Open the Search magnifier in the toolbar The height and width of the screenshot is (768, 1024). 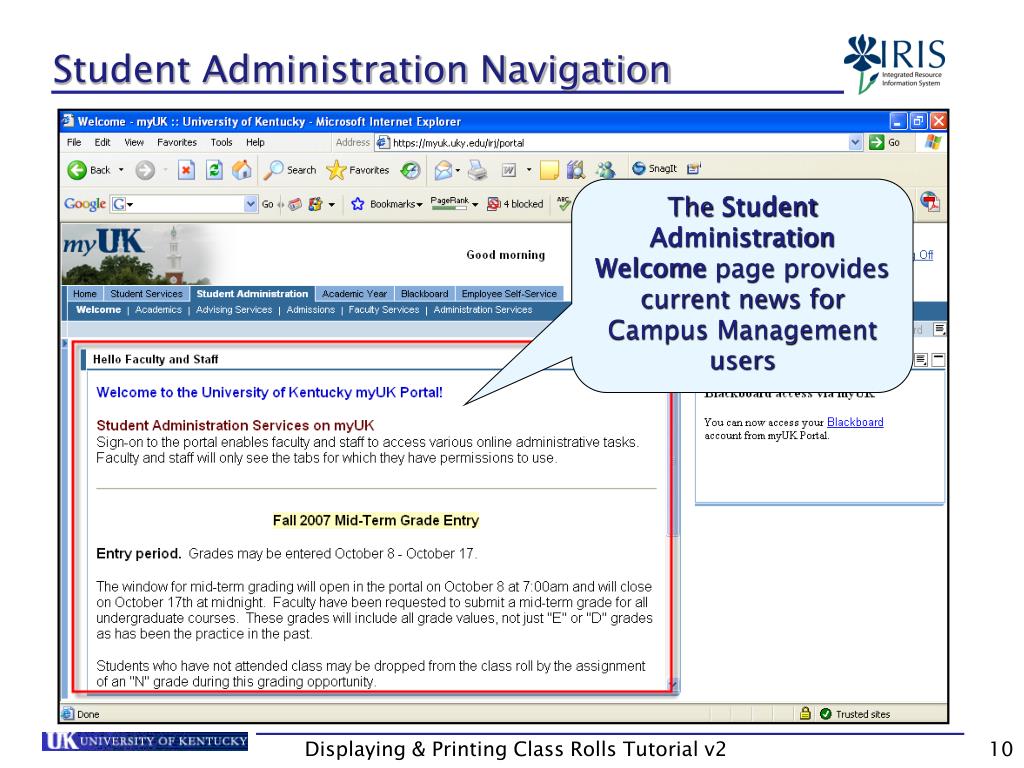(290, 170)
